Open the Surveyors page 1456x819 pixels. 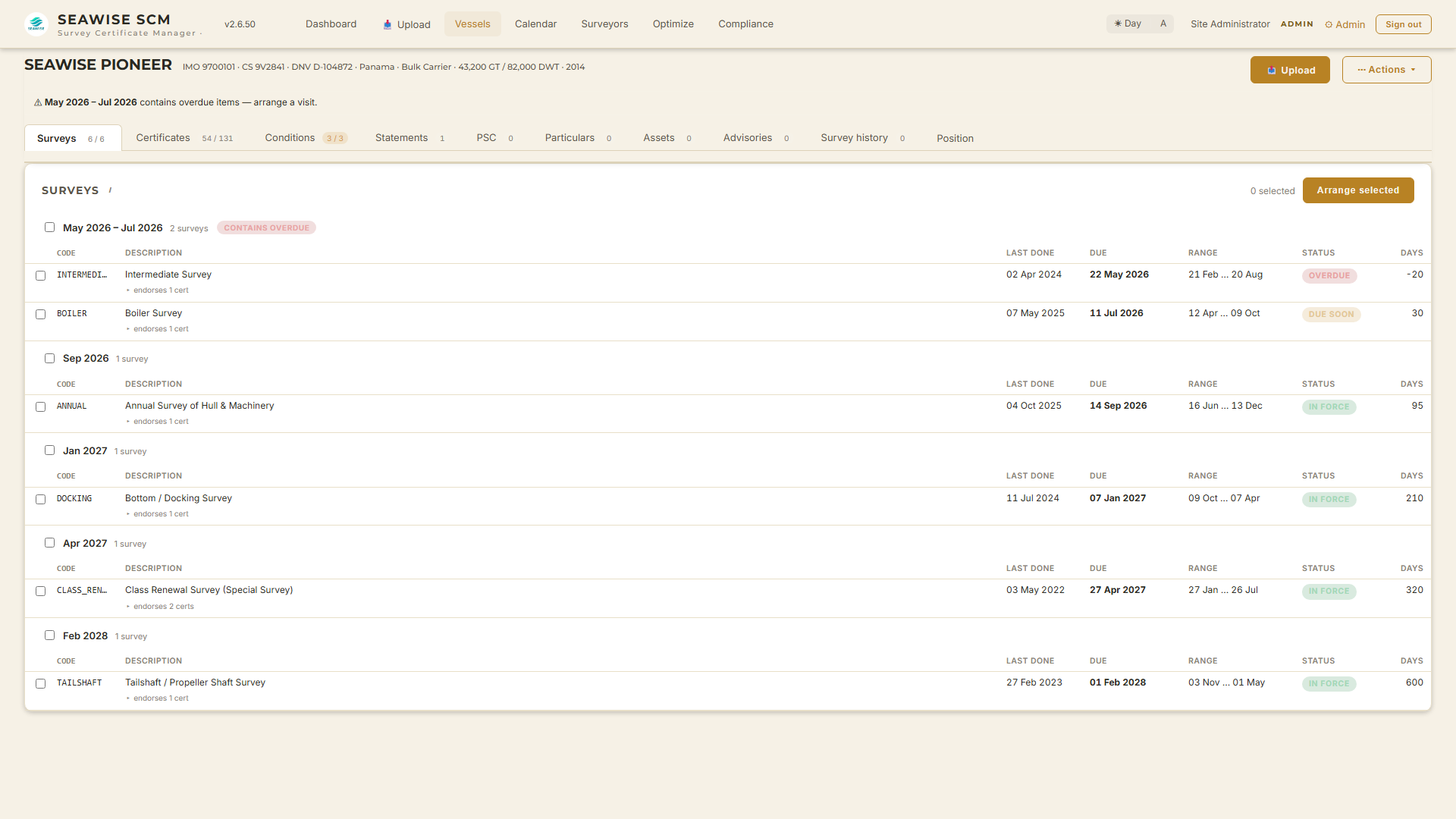(604, 24)
